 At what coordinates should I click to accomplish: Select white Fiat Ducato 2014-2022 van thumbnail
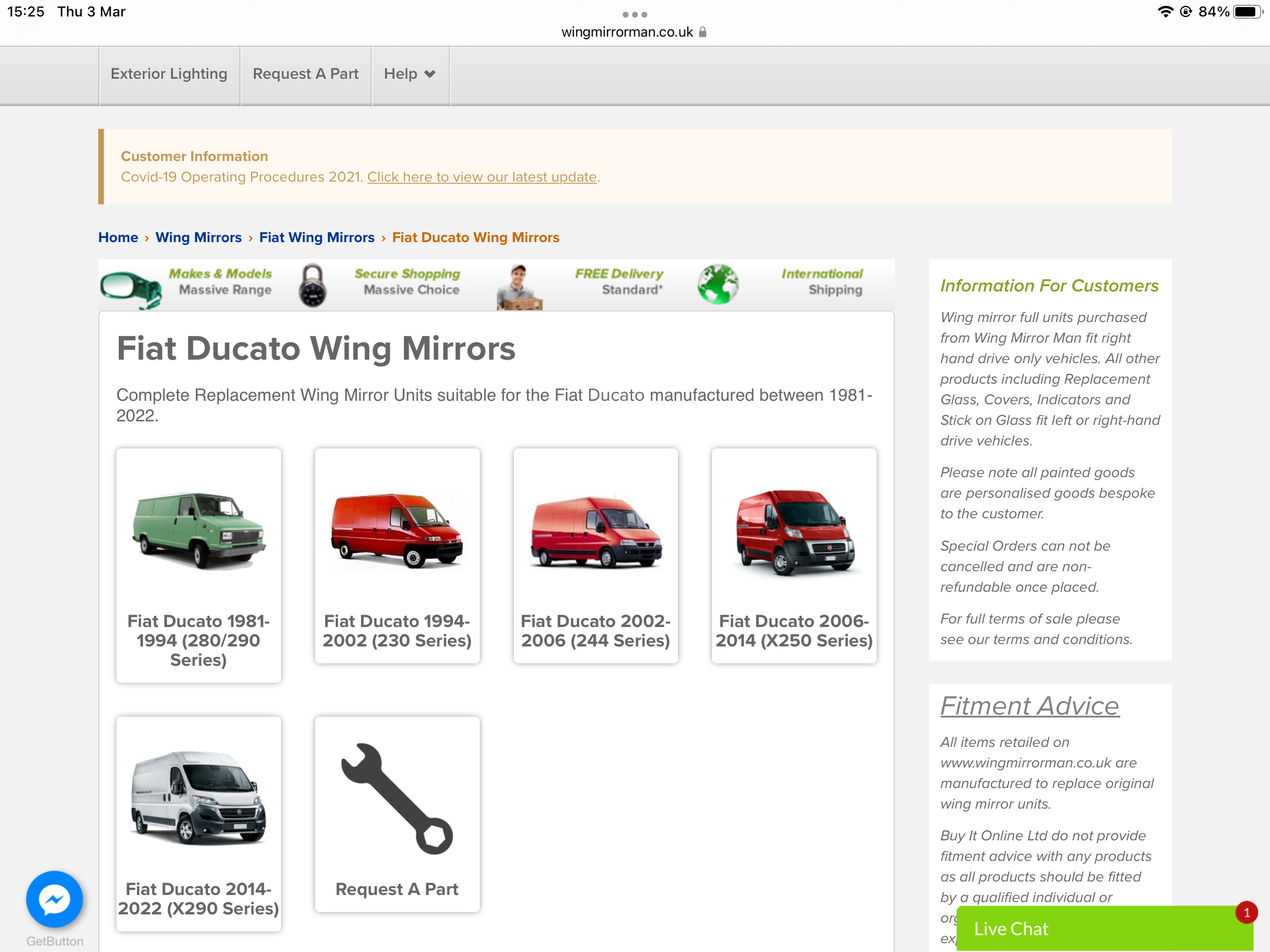(x=199, y=798)
